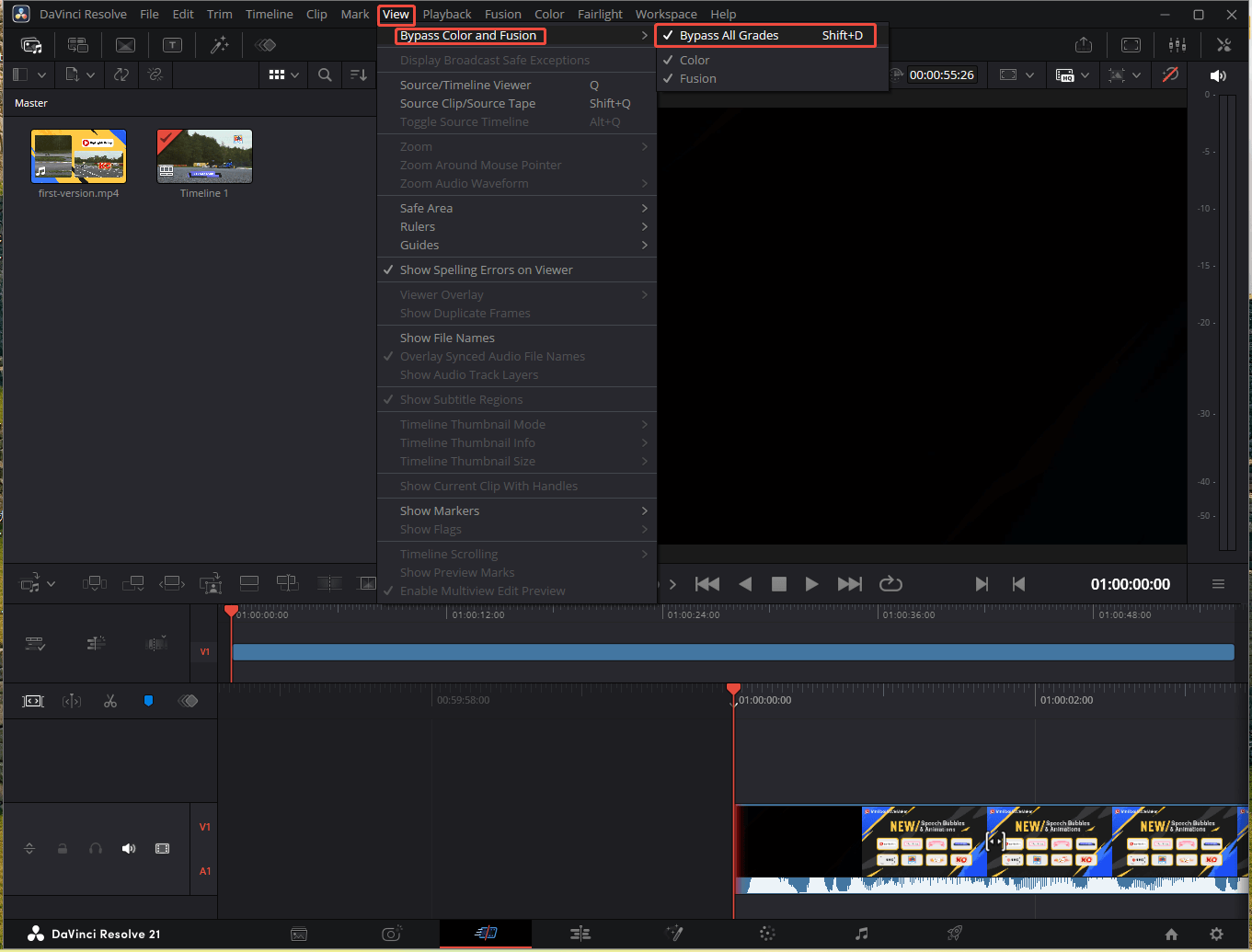Open the Fairlight music note page
The width and height of the screenshot is (1252, 952).
pyautogui.click(x=861, y=934)
